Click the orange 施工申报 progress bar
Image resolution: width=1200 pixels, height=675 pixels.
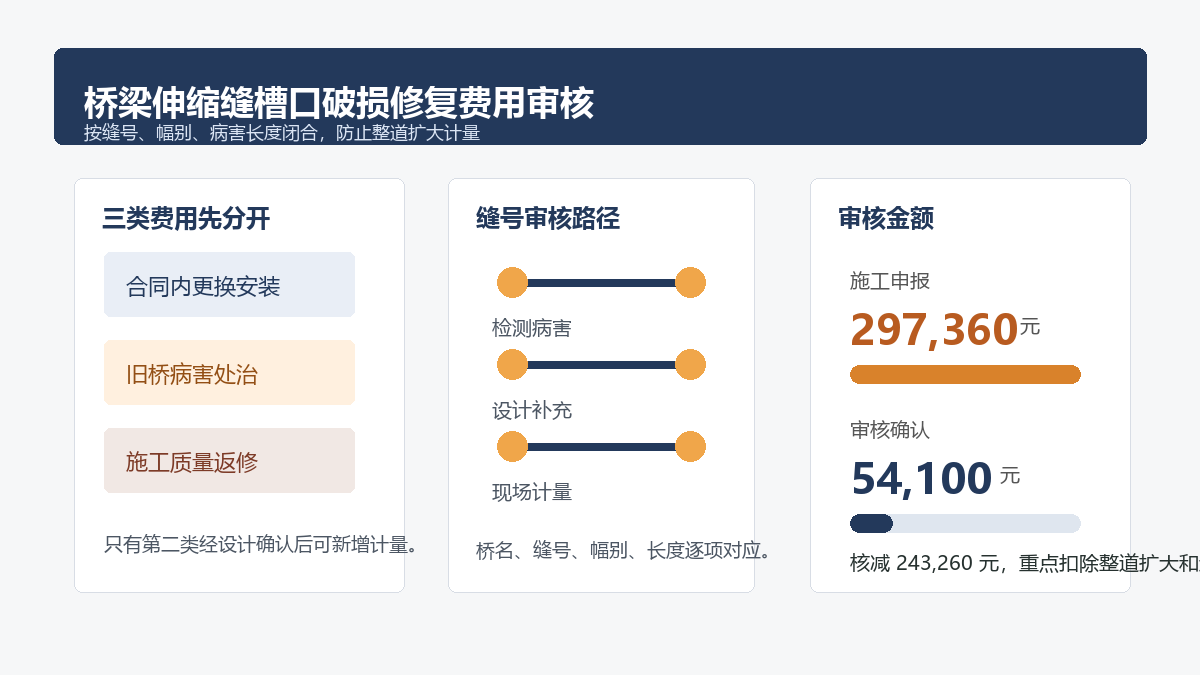coord(965,374)
